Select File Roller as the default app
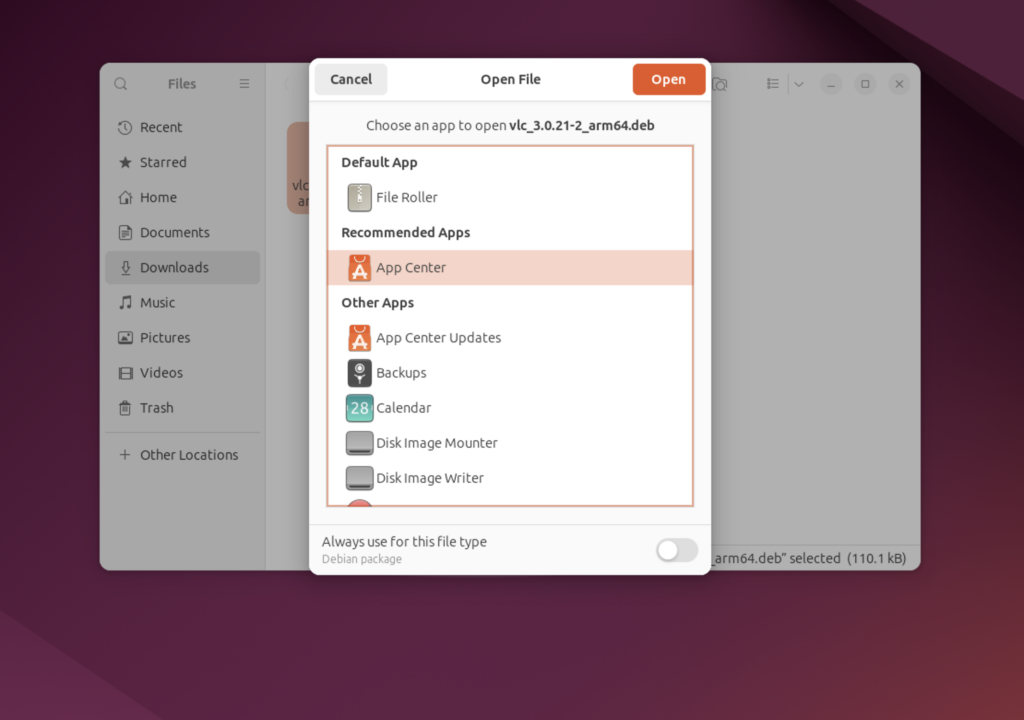The width and height of the screenshot is (1024, 720). tap(510, 197)
